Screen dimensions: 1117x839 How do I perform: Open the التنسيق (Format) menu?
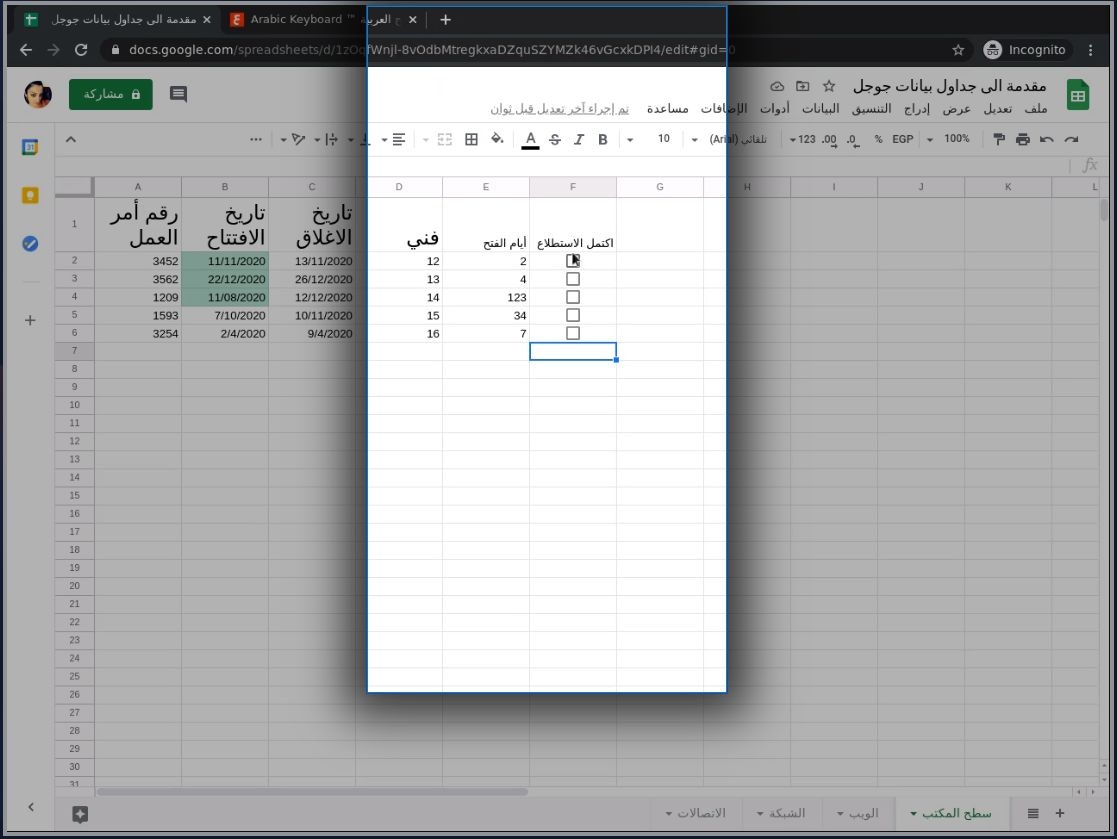point(871,108)
